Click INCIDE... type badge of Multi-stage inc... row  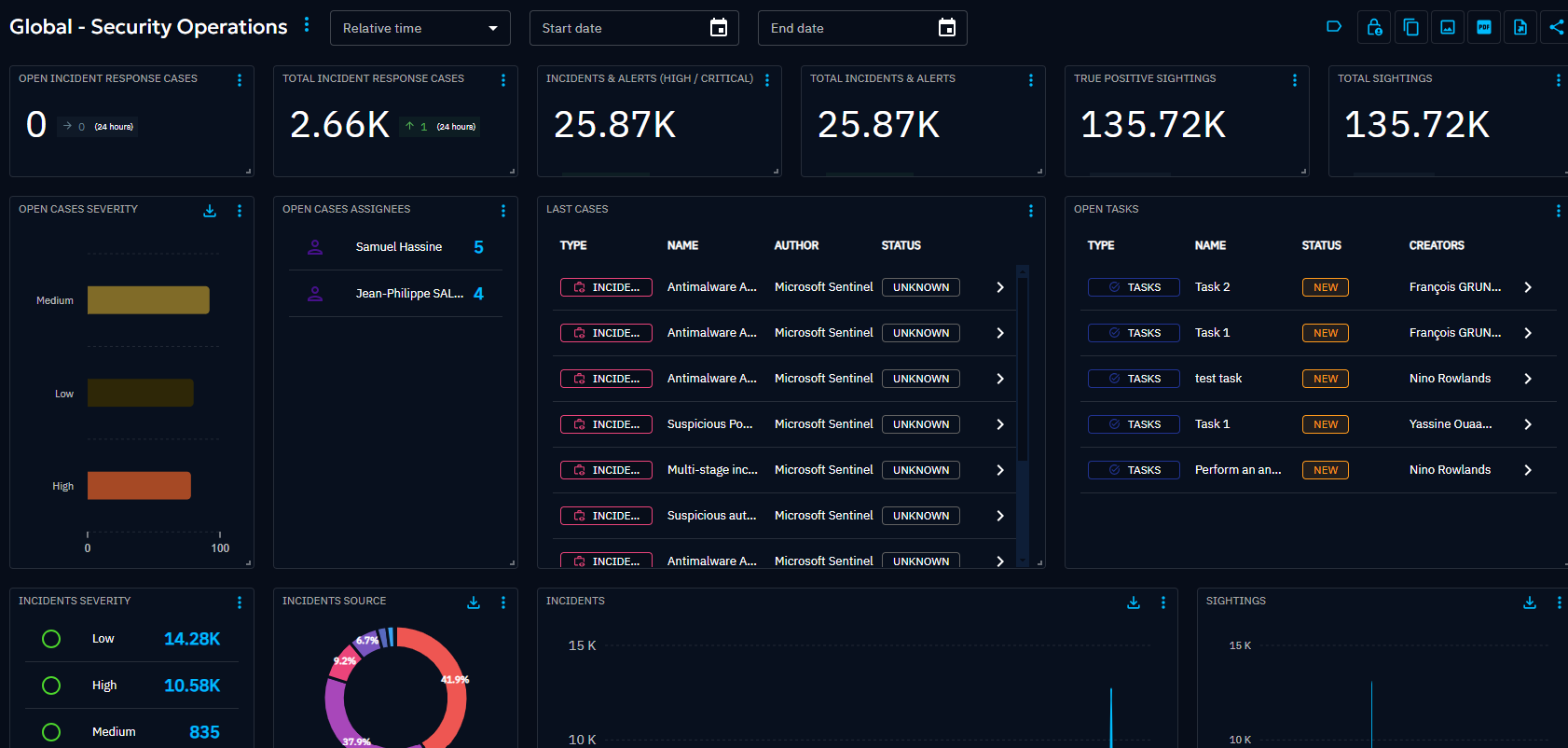point(606,470)
